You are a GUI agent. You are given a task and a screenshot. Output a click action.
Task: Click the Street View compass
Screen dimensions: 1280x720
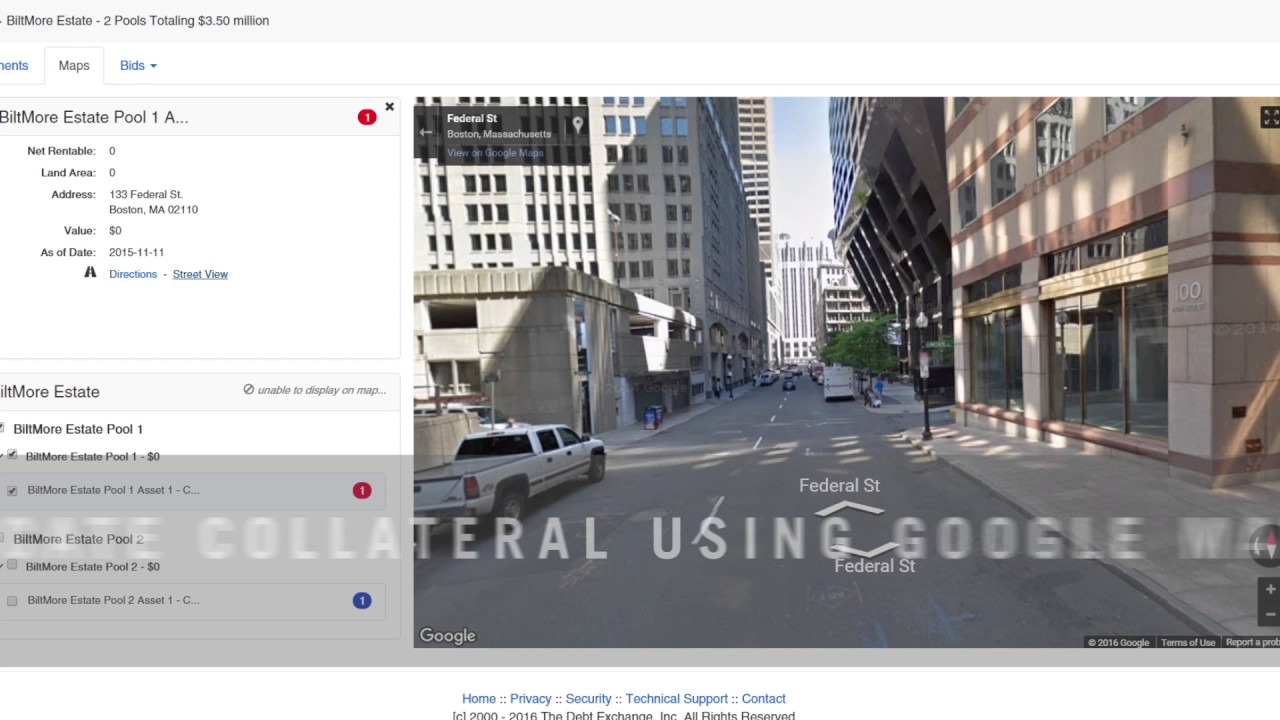tap(1270, 544)
